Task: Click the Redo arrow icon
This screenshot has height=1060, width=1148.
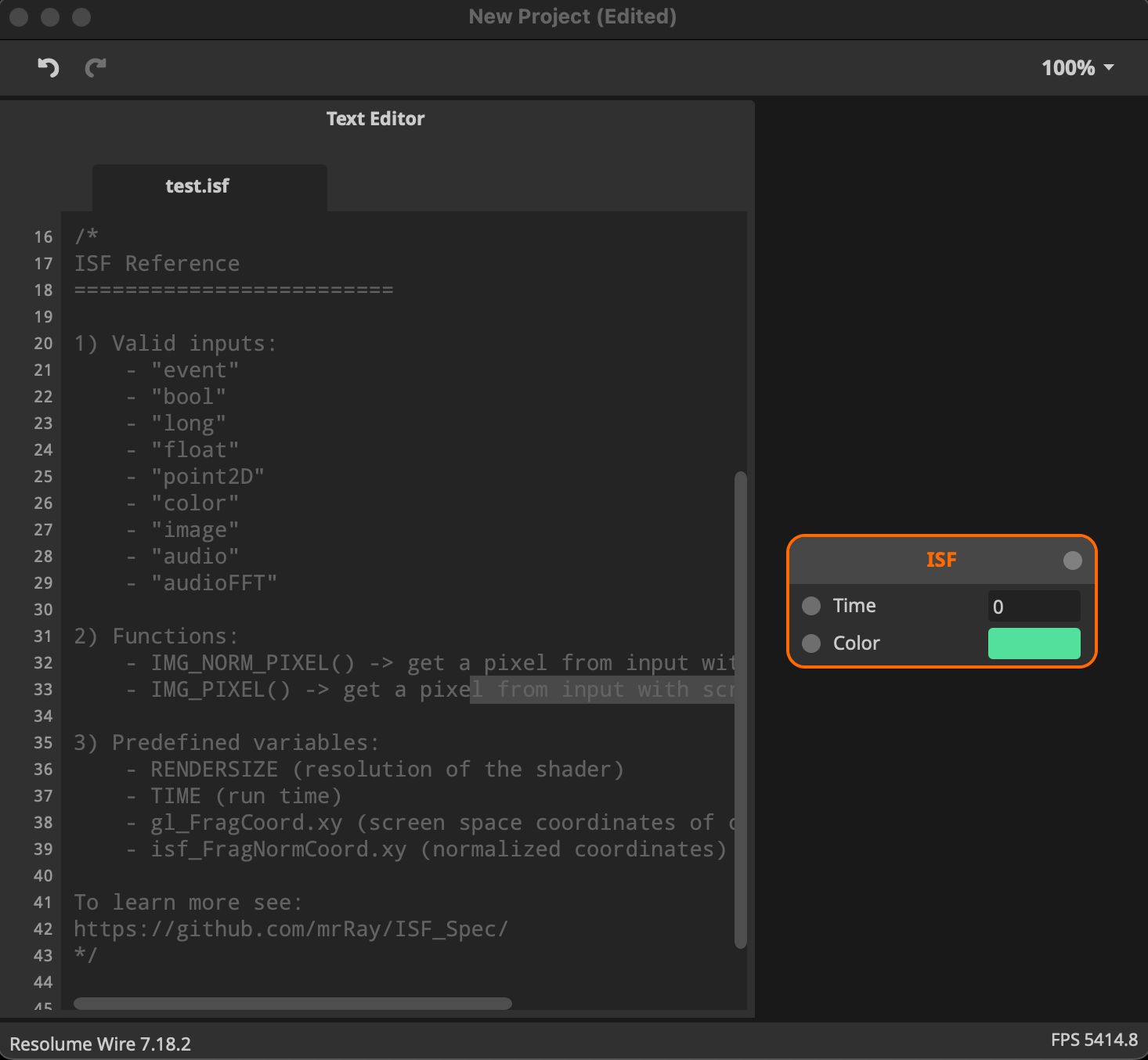Action: click(x=96, y=68)
